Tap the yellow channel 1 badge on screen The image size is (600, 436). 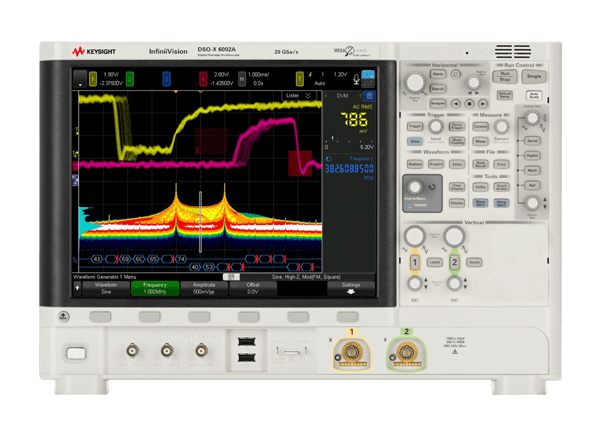tap(93, 79)
